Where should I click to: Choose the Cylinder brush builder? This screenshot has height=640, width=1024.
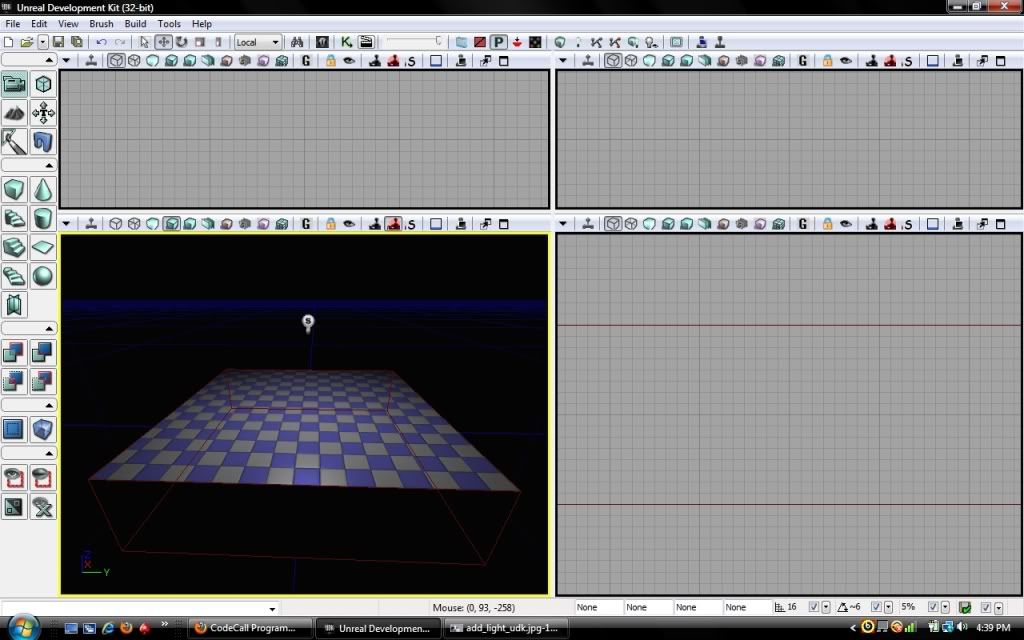pos(43,218)
